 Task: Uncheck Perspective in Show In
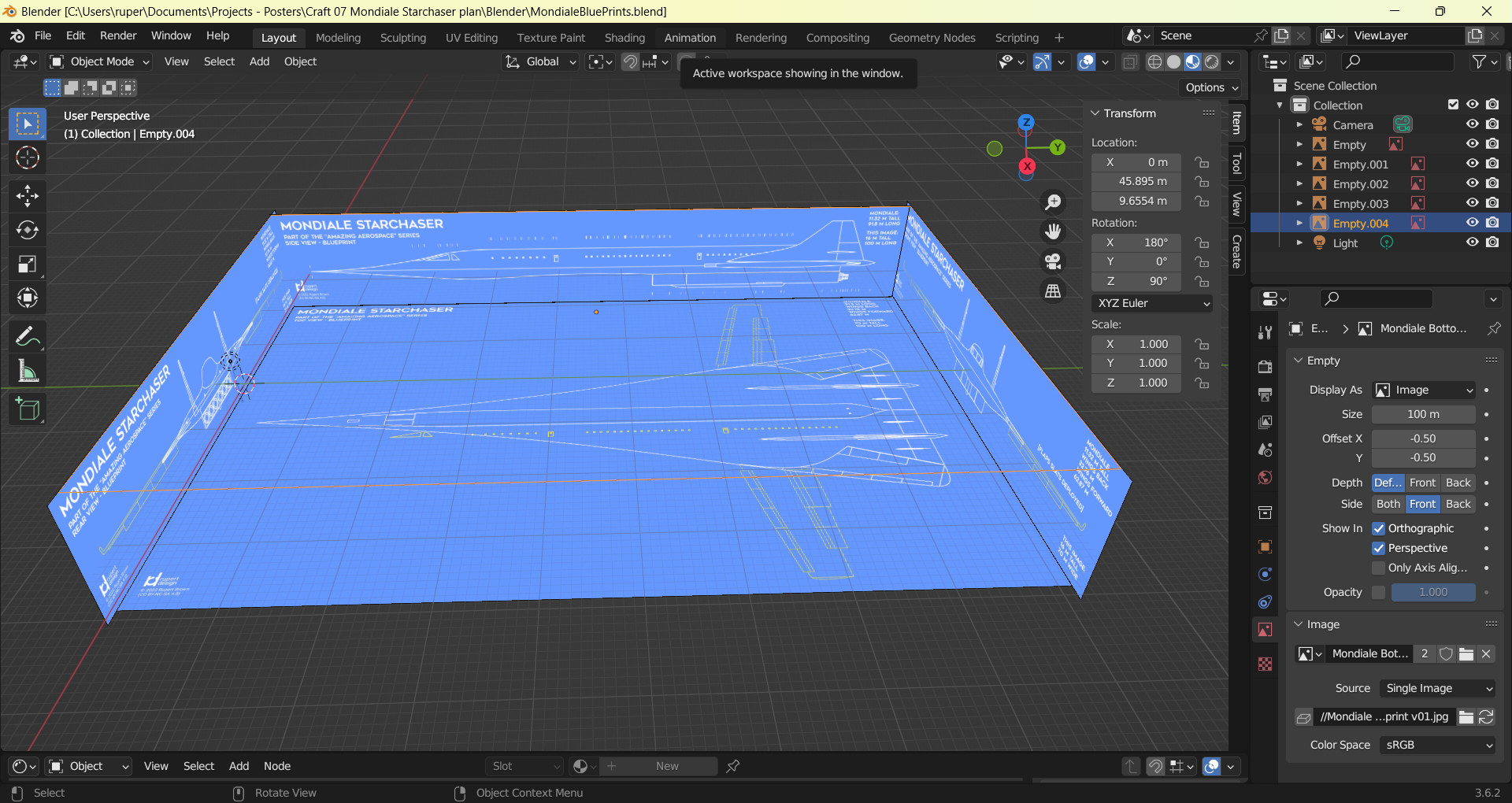[1379, 548]
